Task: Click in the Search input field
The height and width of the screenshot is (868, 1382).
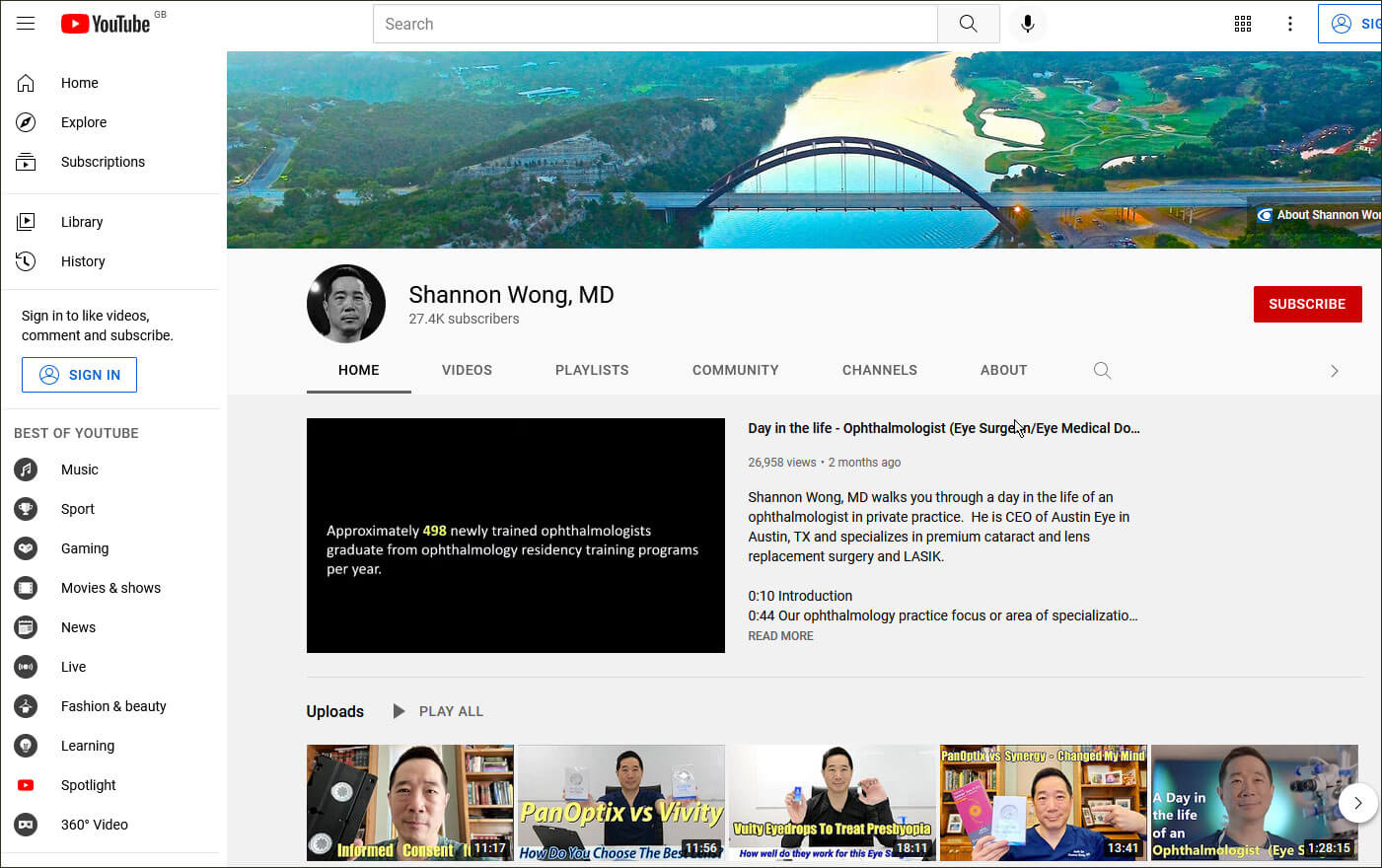Action: tap(655, 24)
